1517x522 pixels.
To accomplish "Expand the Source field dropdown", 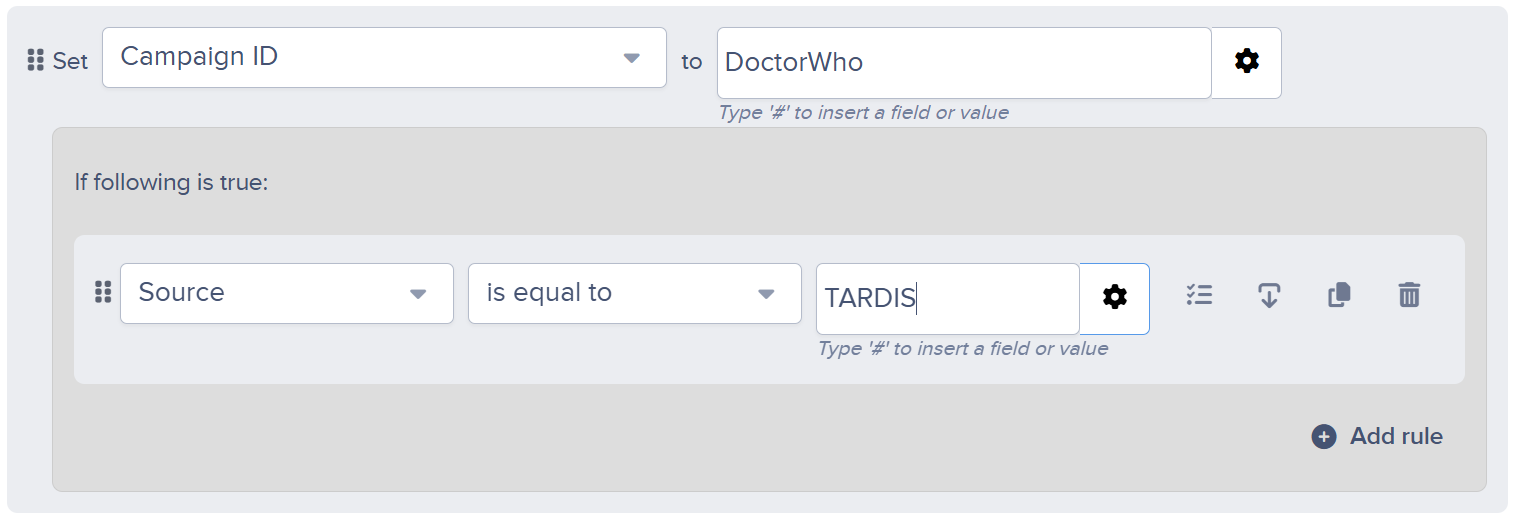I will pos(287,293).
